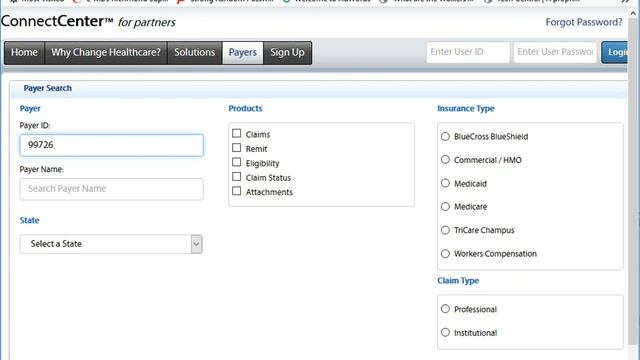Open the Home navigation tab
640x360 pixels.
click(x=24, y=53)
